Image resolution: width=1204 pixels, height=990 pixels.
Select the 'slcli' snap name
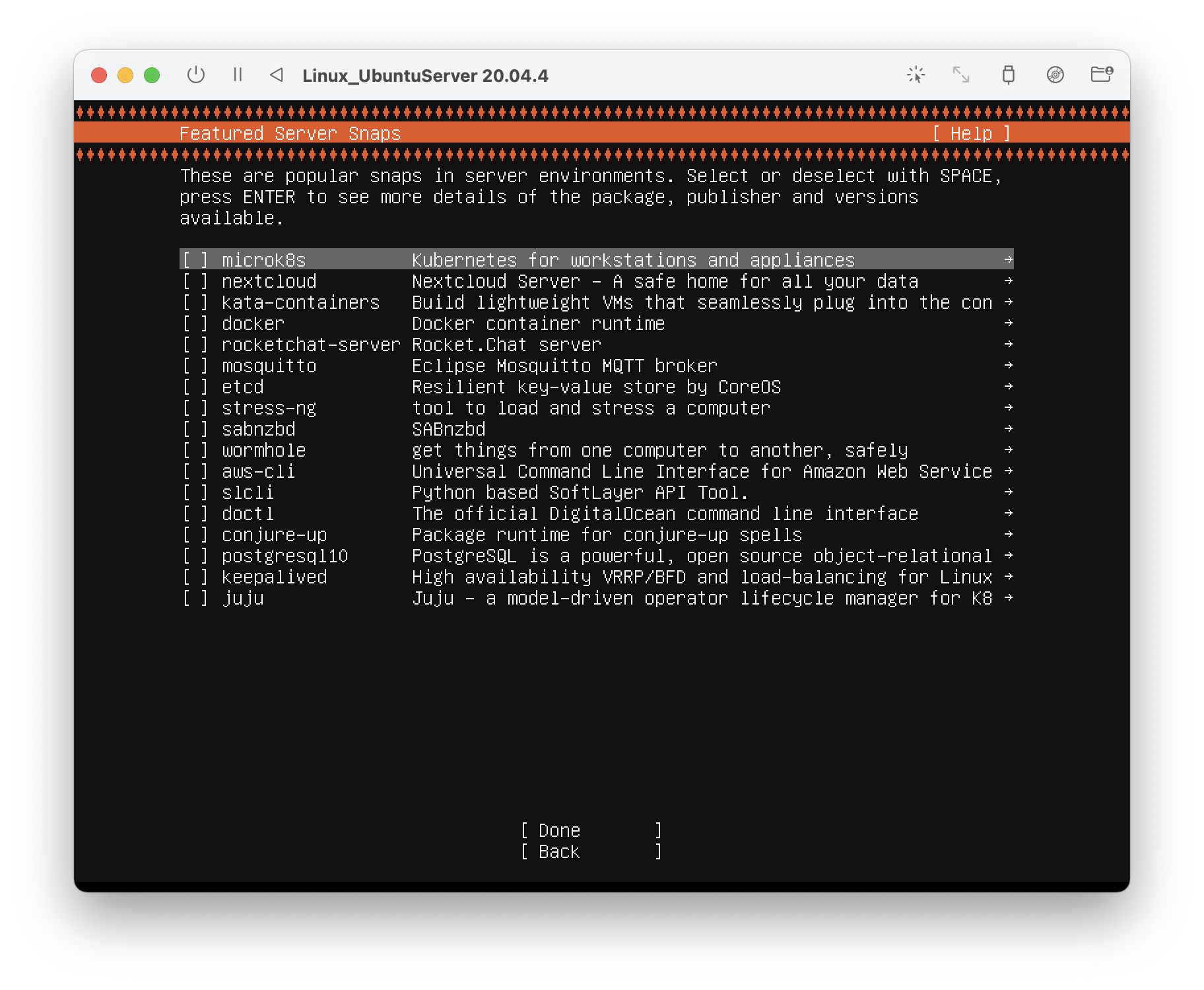click(x=248, y=492)
